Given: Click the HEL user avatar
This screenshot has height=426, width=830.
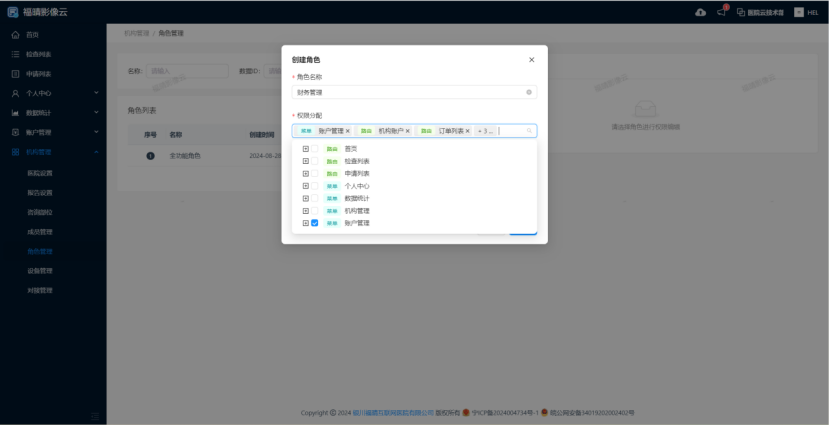Looking at the screenshot, I should (x=800, y=12).
